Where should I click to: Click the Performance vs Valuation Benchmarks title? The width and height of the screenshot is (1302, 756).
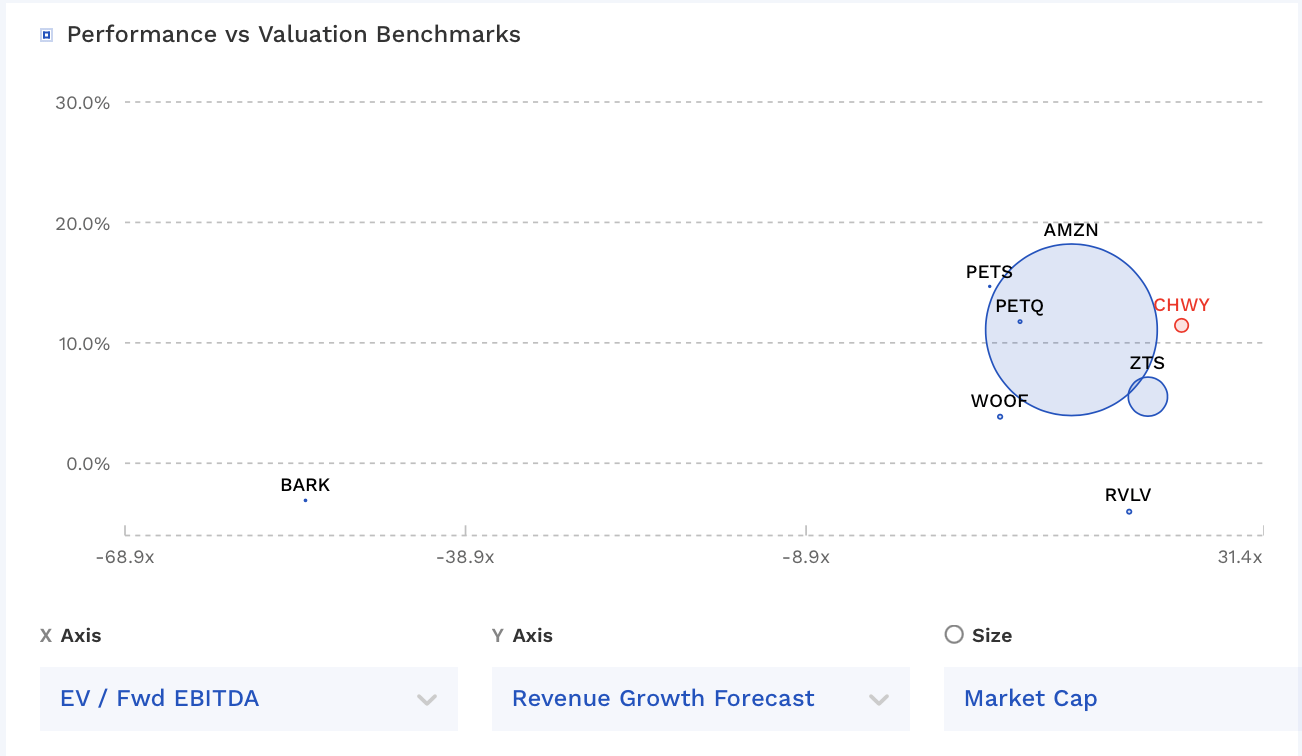[x=293, y=33]
